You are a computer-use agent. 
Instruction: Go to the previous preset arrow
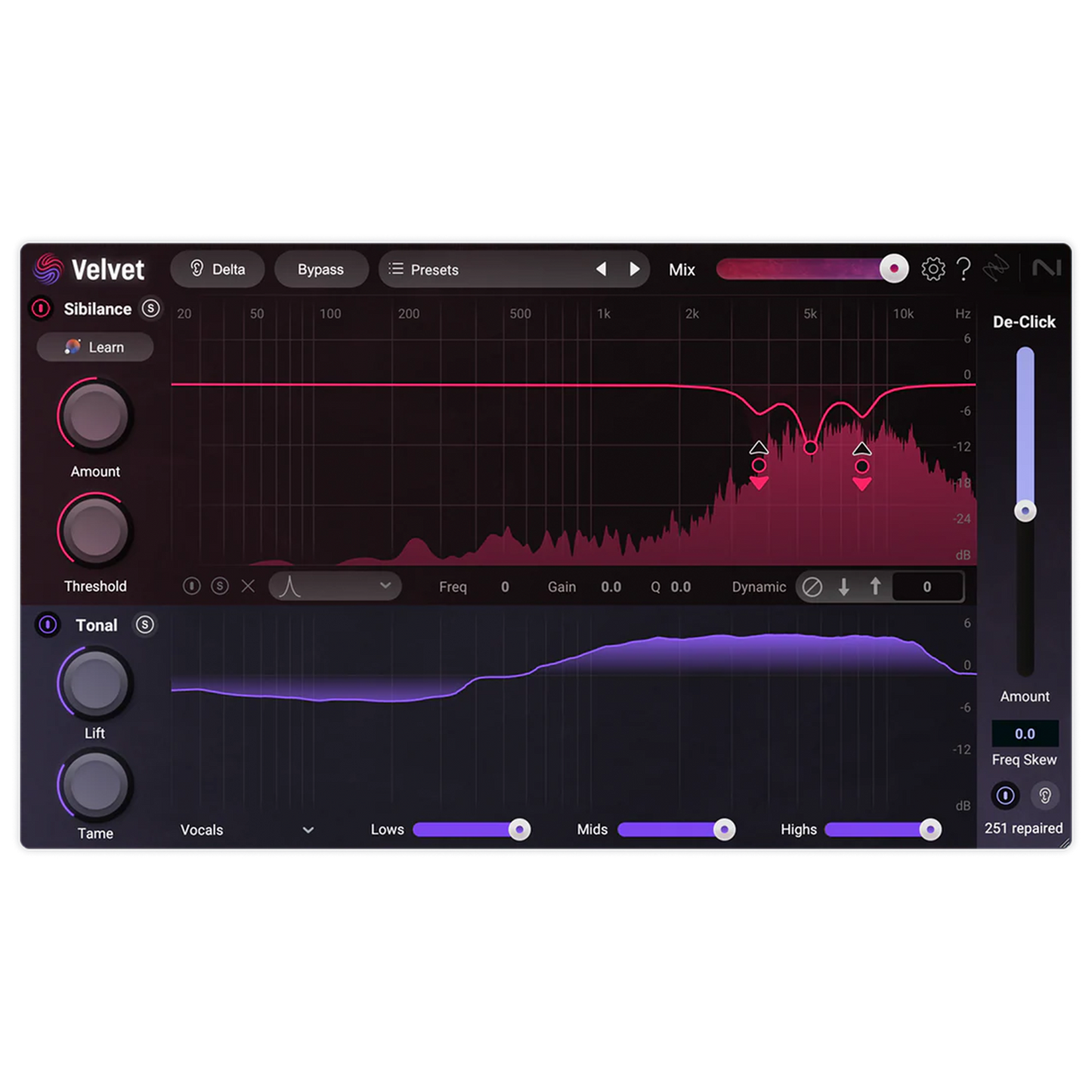coord(602,269)
